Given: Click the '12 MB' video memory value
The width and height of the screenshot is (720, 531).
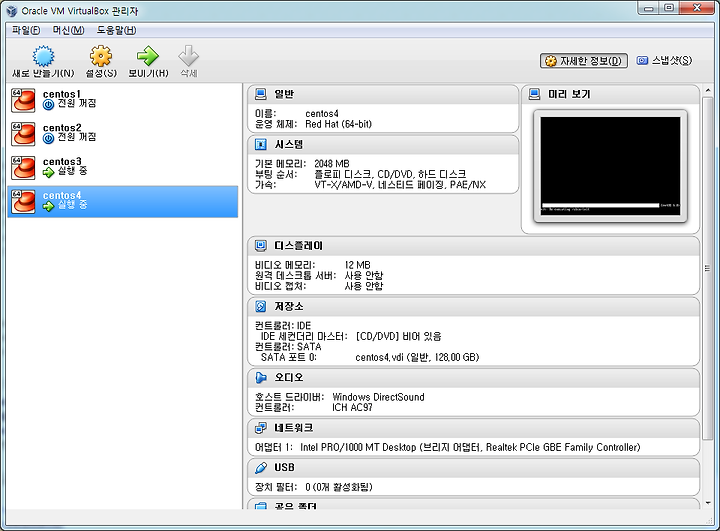Looking at the screenshot, I should (x=357, y=265).
